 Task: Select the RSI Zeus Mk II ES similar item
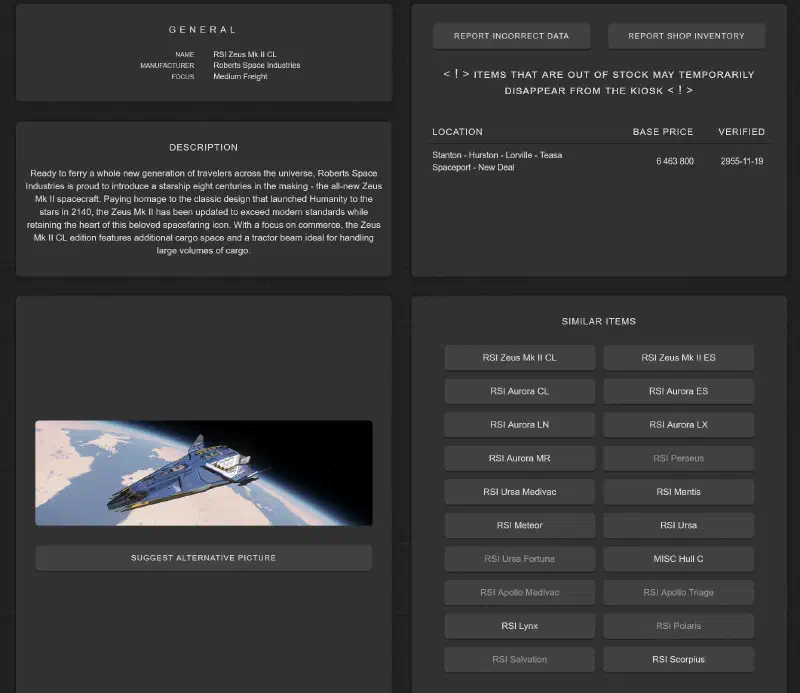click(678, 357)
